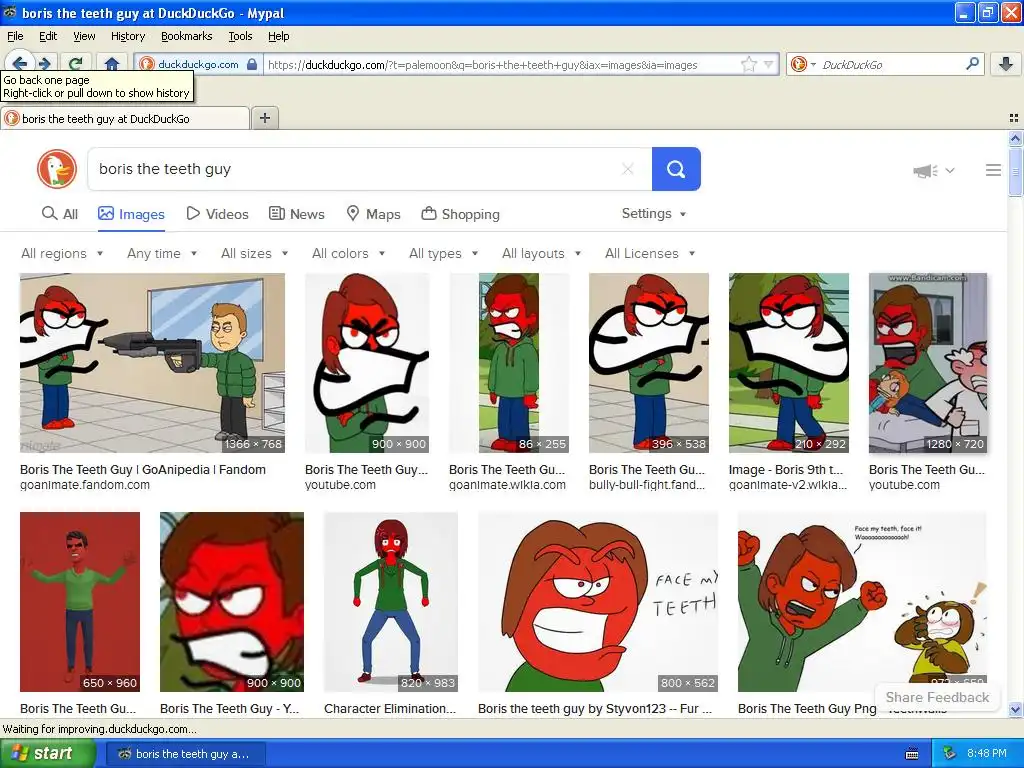Open the 396 × 538 image thumbnail
This screenshot has width=1024, height=768.
[x=648, y=363]
